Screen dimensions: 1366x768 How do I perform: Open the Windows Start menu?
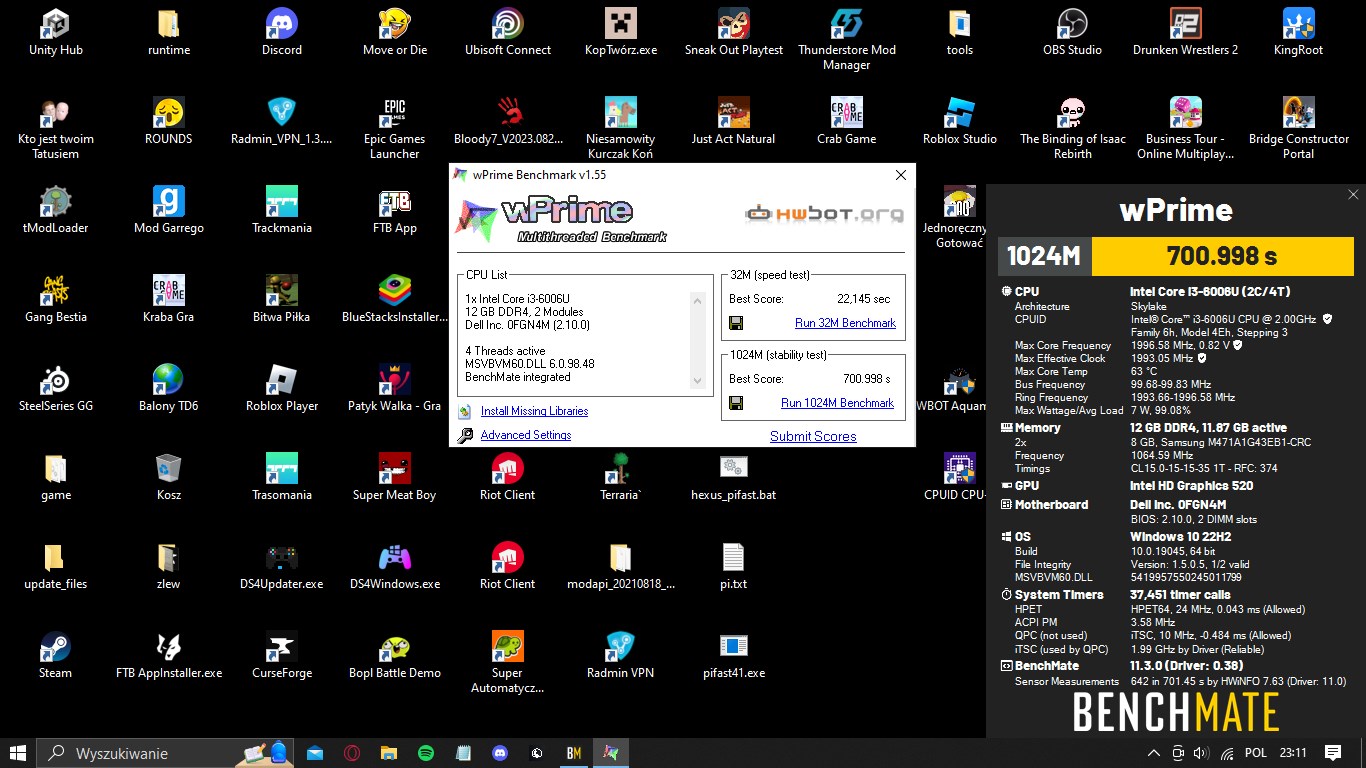tap(18, 753)
